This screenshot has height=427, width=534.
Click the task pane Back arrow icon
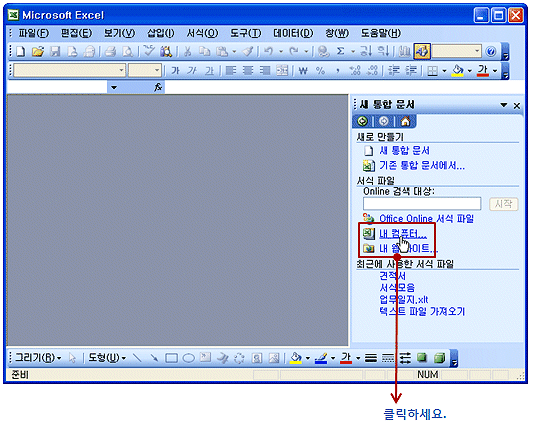pyautogui.click(x=362, y=121)
